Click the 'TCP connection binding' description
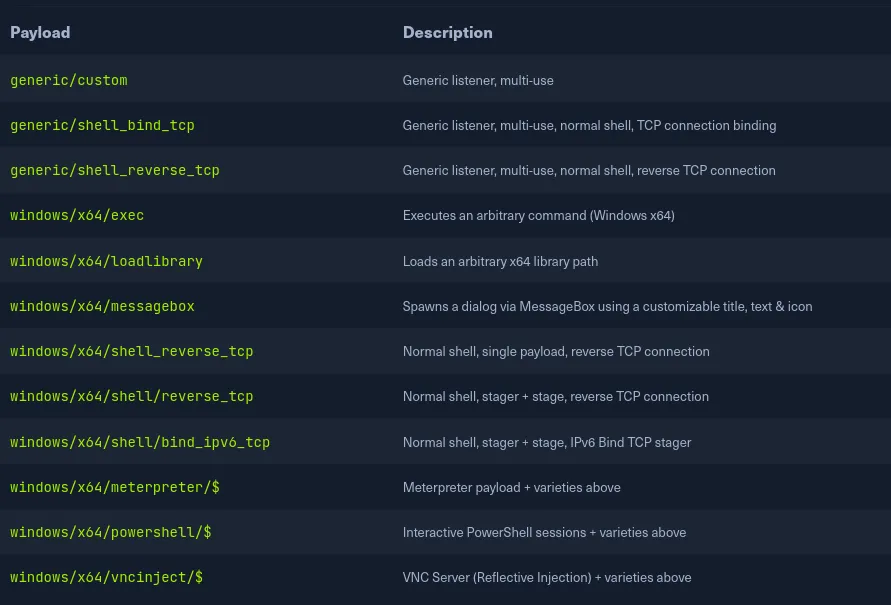Image resolution: width=891 pixels, height=605 pixels. 589,126
